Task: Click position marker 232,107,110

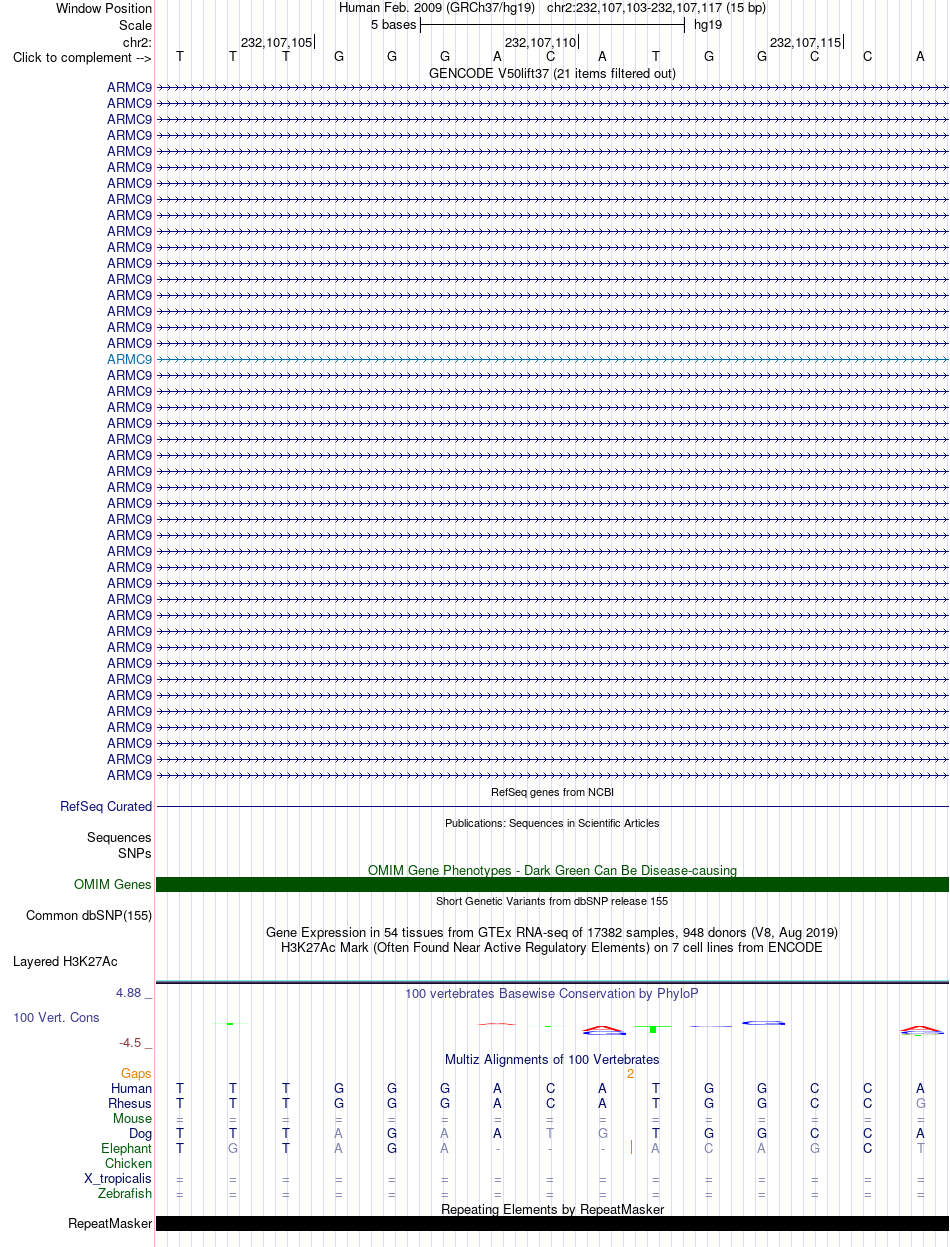Action: (x=541, y=42)
